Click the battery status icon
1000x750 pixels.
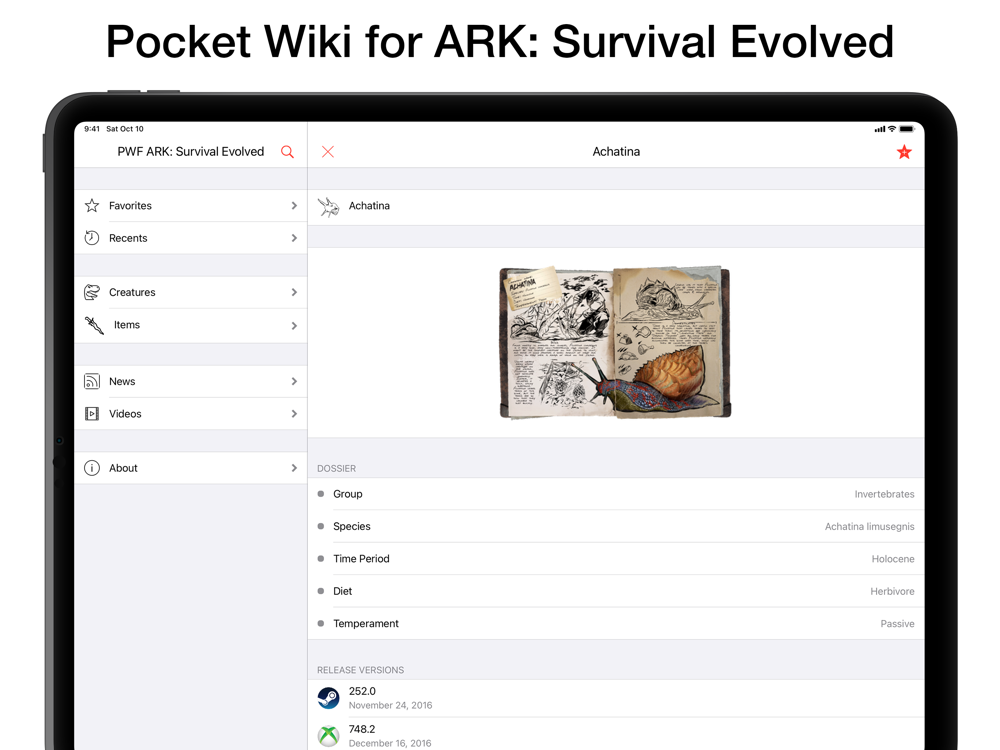907,129
